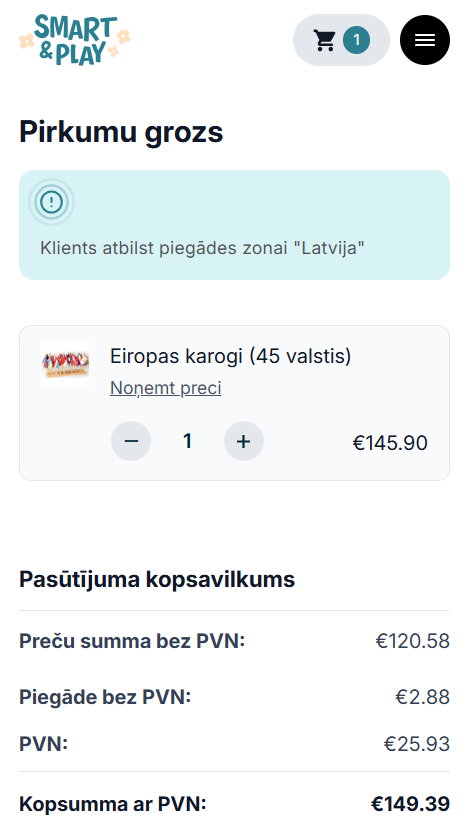Click the Pasūtījuma kopsavilkums heading
Viewport: 467px width, 832px height.
[x=157, y=579]
